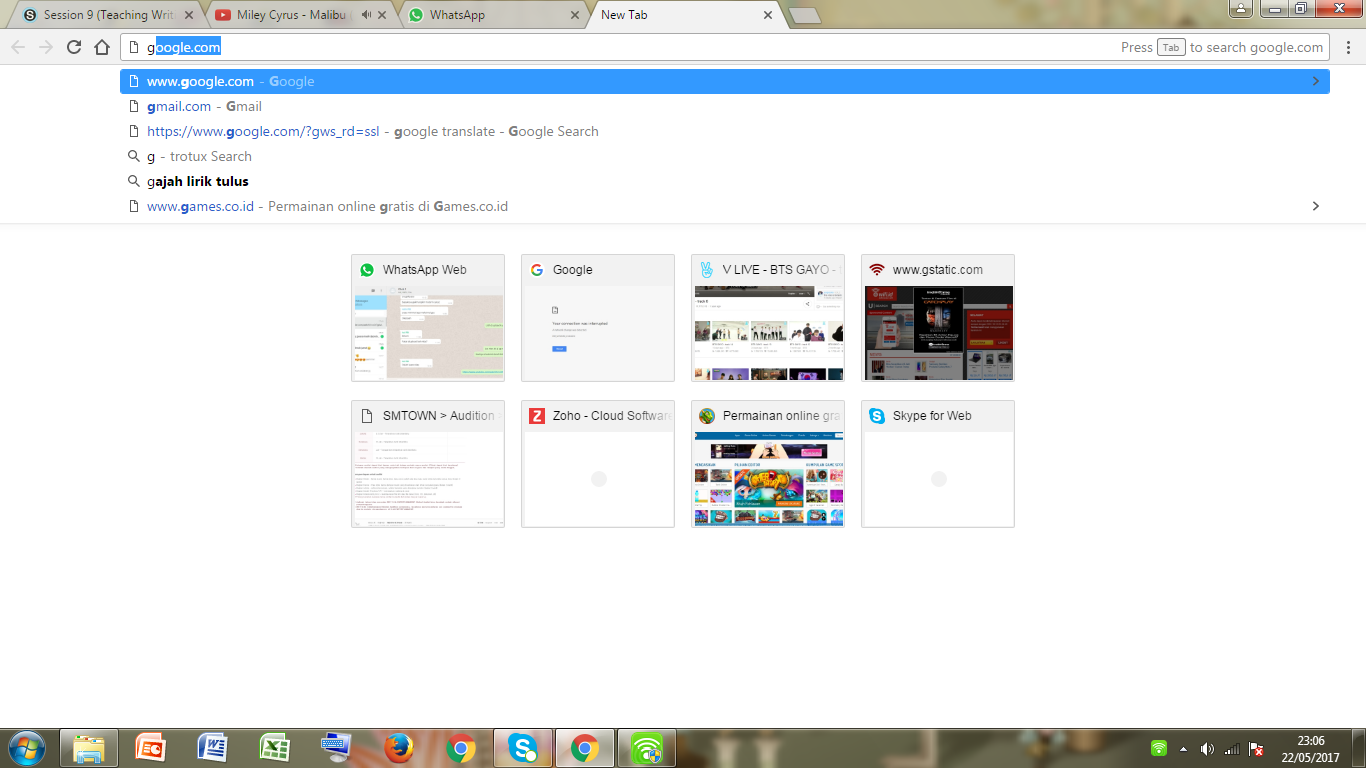Mute the Miley Cyrus tab audio icon
Viewport: 1366px width, 768px height.
[x=367, y=15]
